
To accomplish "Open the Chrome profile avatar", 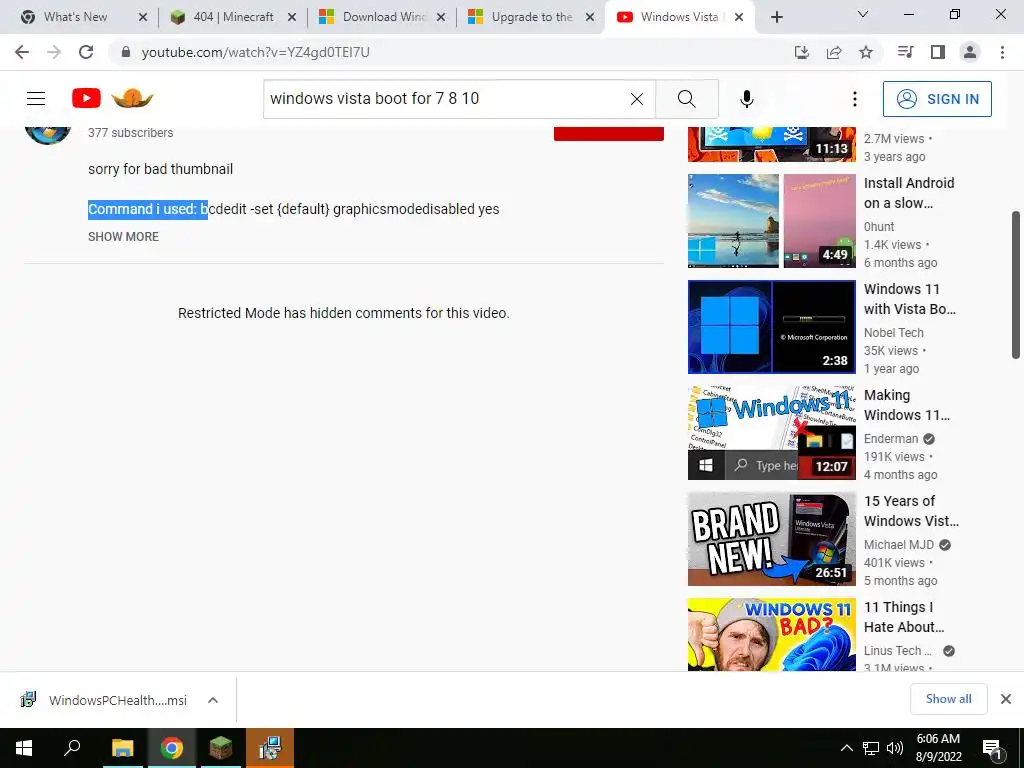I will [970, 52].
